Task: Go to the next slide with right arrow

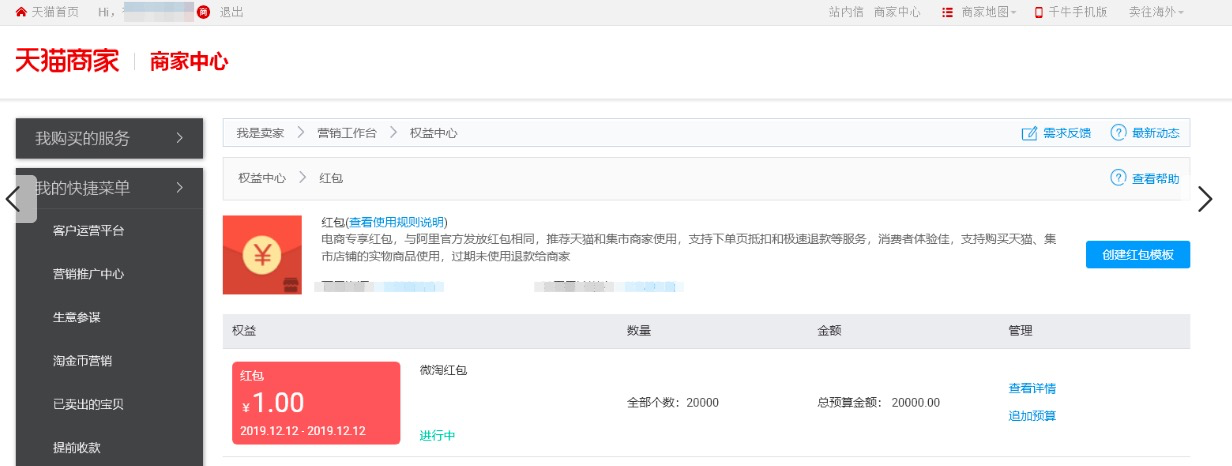Action: click(1205, 199)
